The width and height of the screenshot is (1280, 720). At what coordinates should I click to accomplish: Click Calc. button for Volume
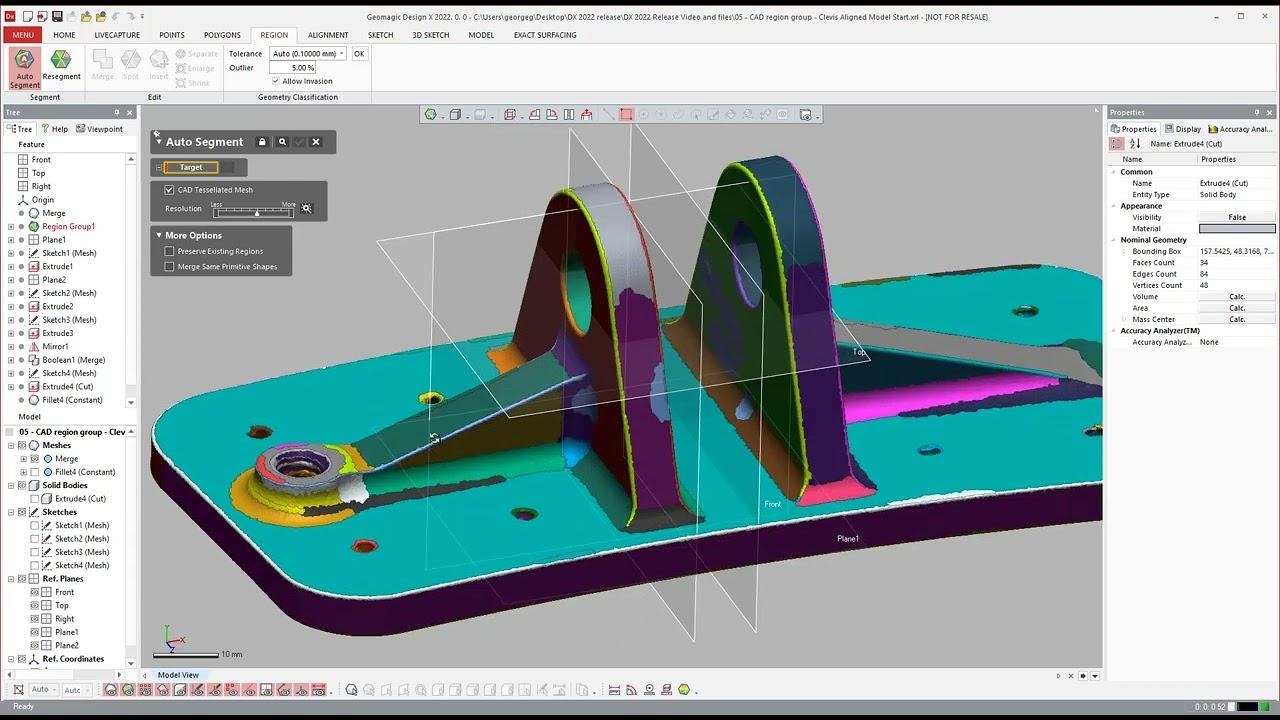click(x=1237, y=297)
